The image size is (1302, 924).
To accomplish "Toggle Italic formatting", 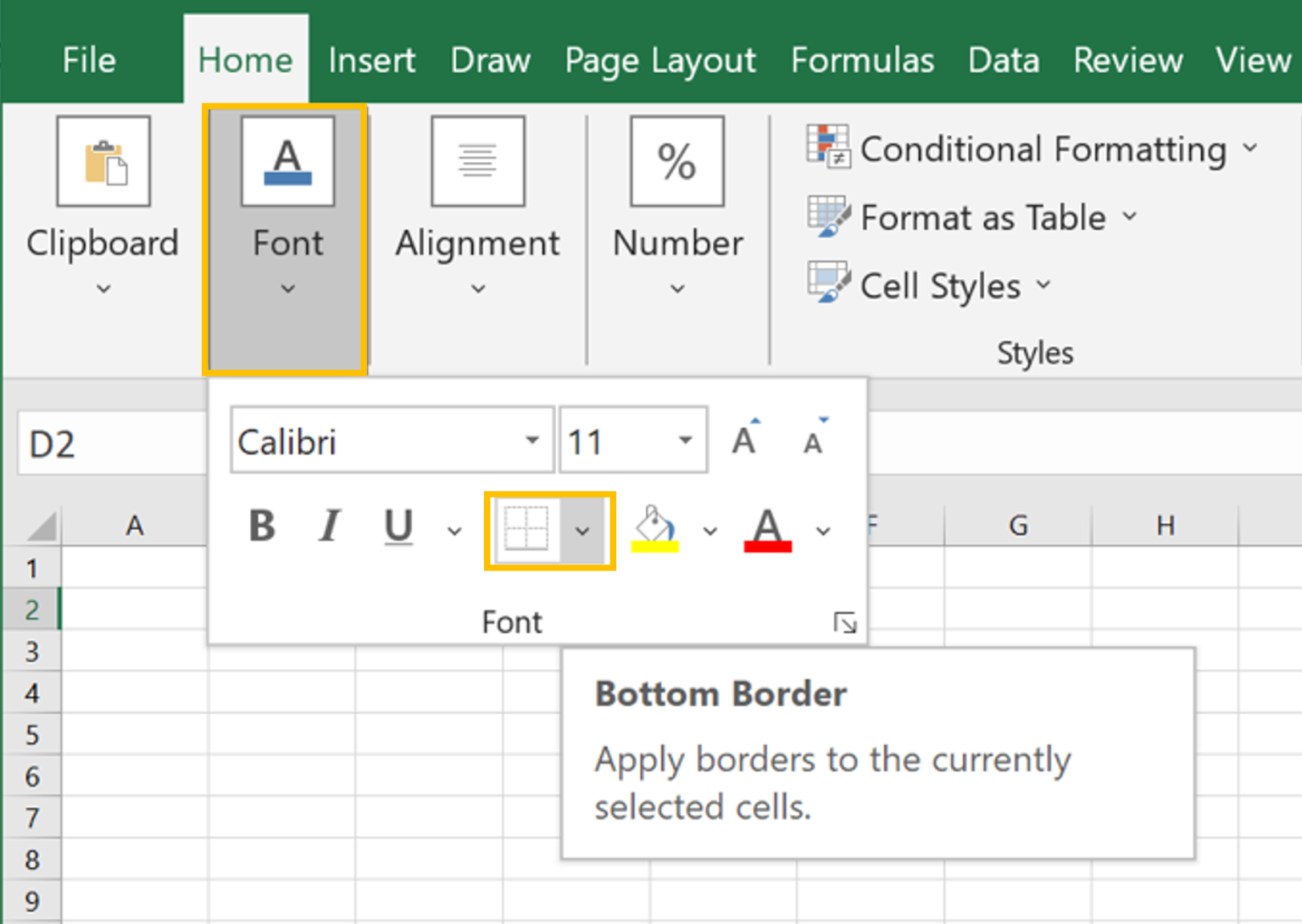I will (x=330, y=526).
